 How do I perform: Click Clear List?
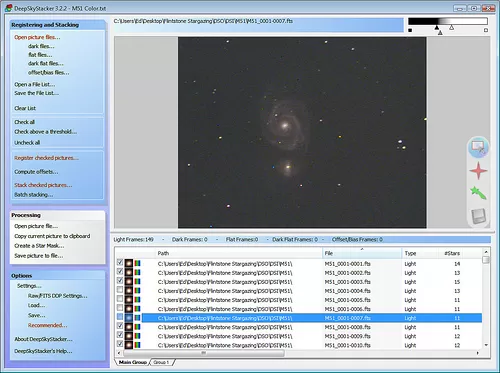pyautogui.click(x=25, y=108)
